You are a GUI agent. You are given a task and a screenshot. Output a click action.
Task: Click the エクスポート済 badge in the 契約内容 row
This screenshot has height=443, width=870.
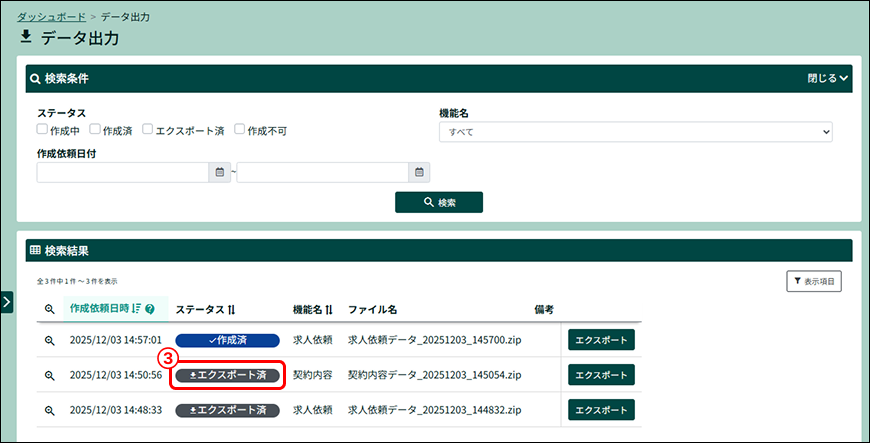point(227,375)
